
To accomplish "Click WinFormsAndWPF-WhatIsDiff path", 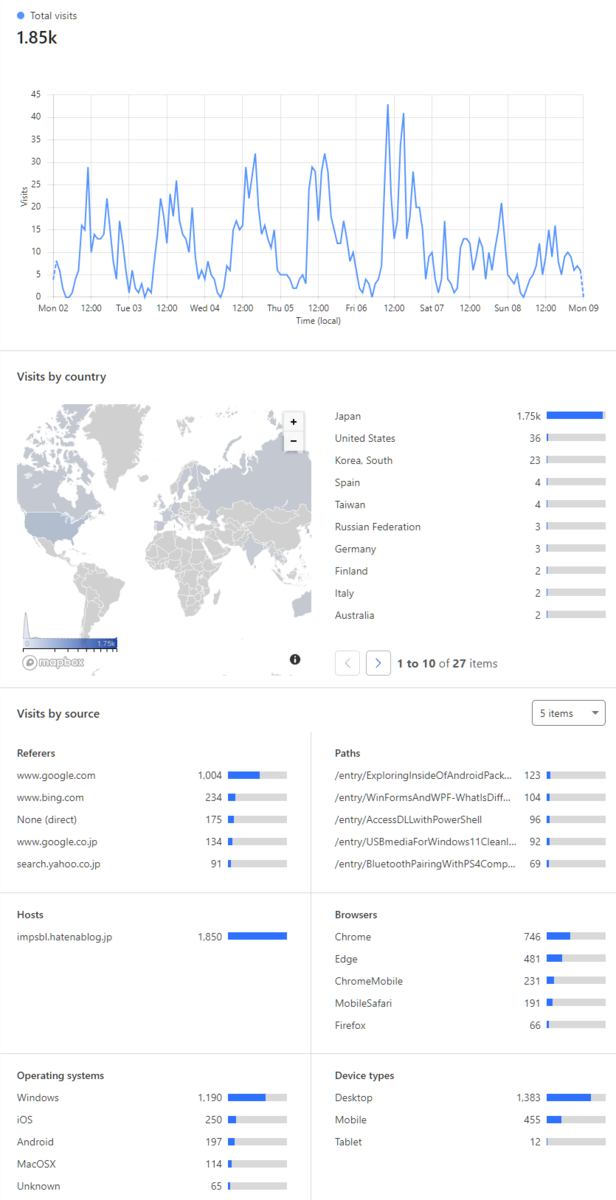I will (x=423, y=797).
